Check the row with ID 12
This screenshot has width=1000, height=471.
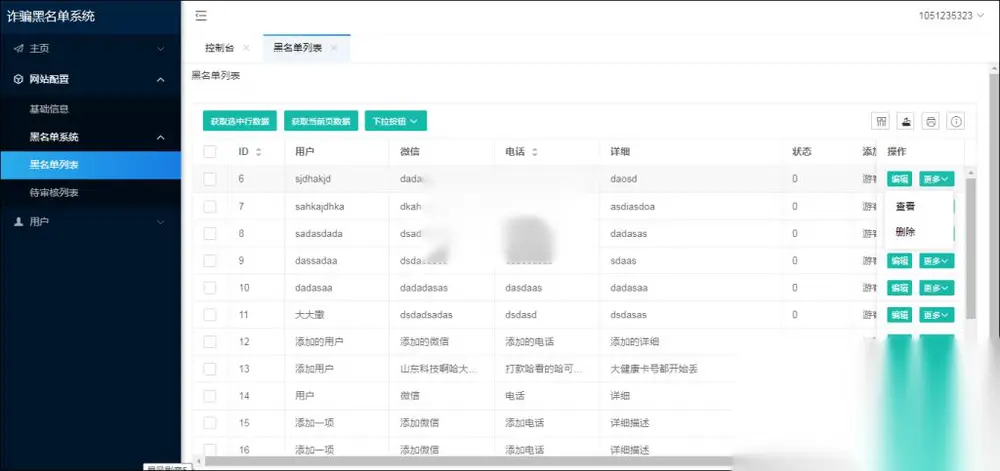(x=210, y=342)
